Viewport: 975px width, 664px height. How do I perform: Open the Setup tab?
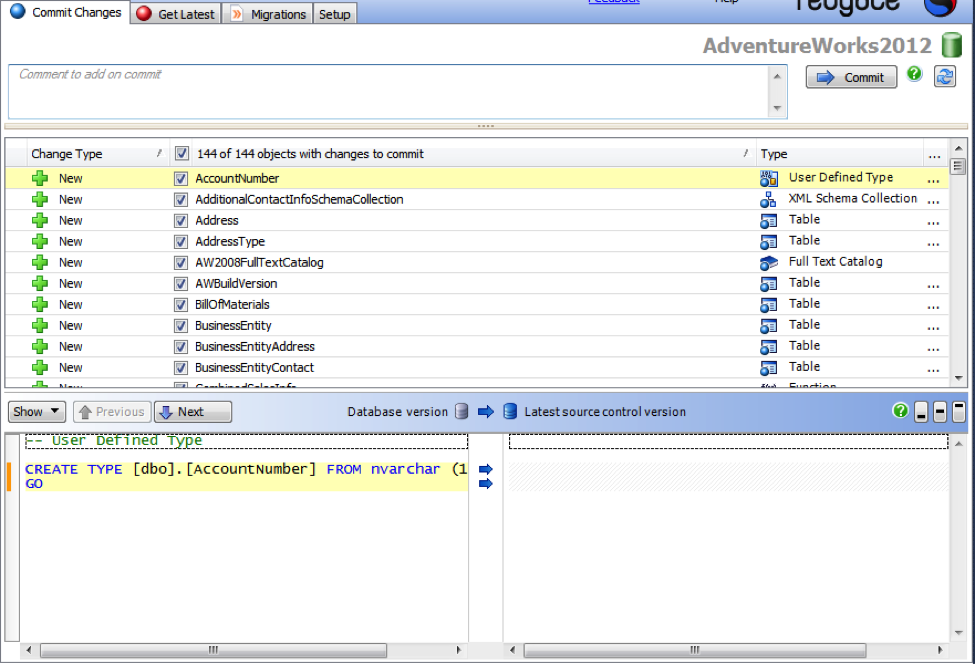click(335, 14)
